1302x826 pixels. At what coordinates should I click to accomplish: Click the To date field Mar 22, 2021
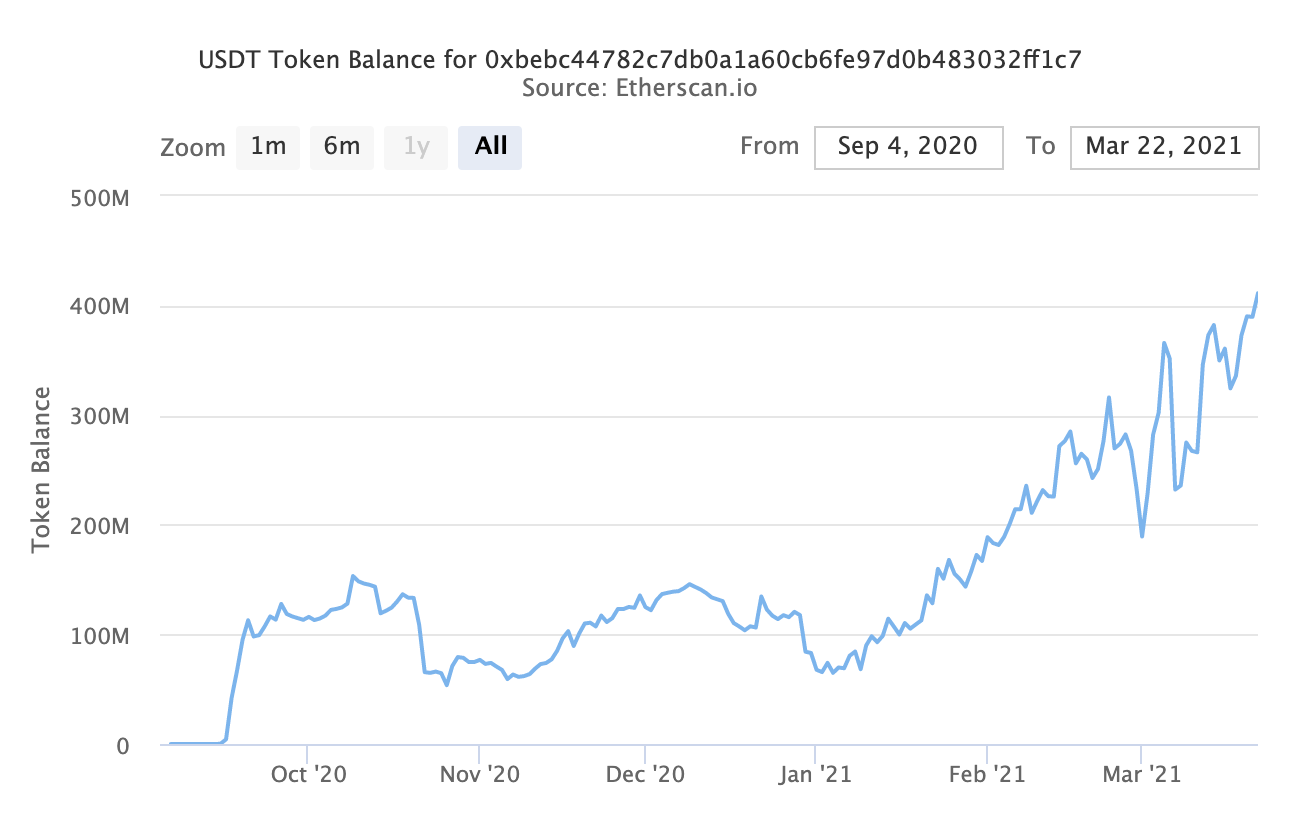coord(1163,147)
